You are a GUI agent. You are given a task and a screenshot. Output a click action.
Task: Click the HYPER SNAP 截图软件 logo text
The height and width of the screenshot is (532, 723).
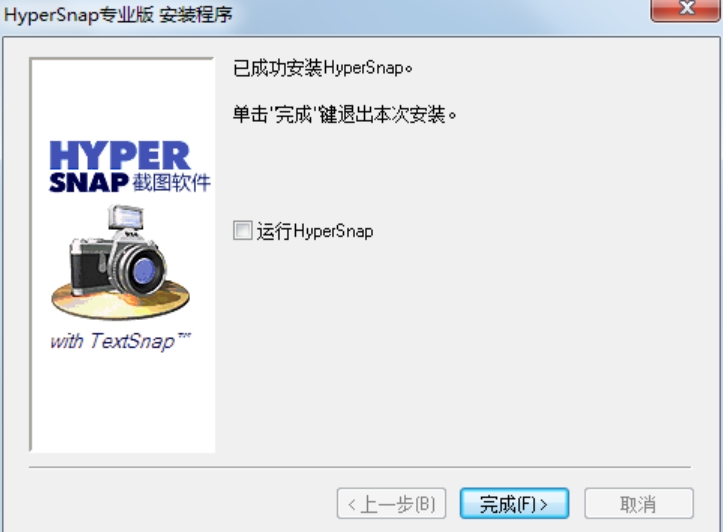pos(130,166)
